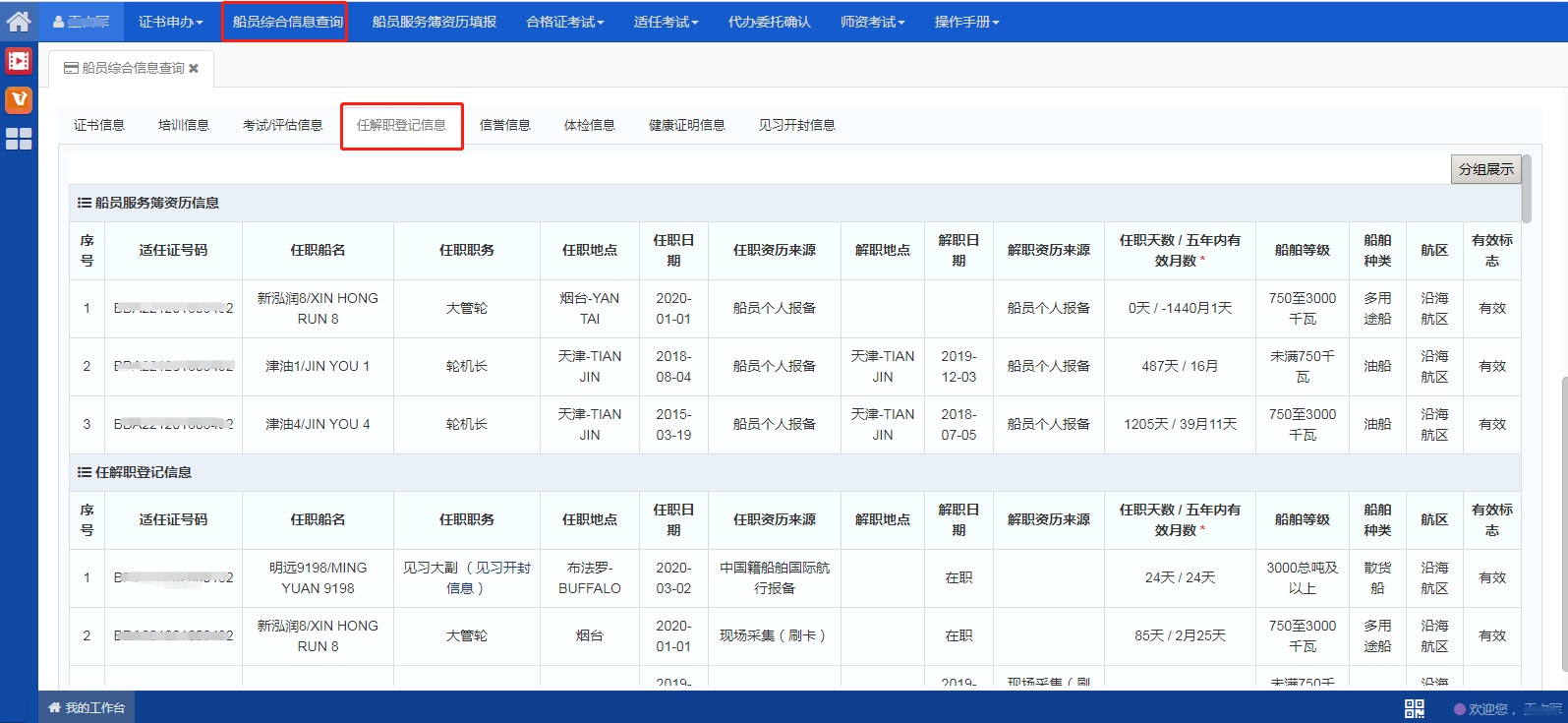The width and height of the screenshot is (1568, 723).
Task: Click the home icon in top-left corner
Action: click(x=19, y=21)
